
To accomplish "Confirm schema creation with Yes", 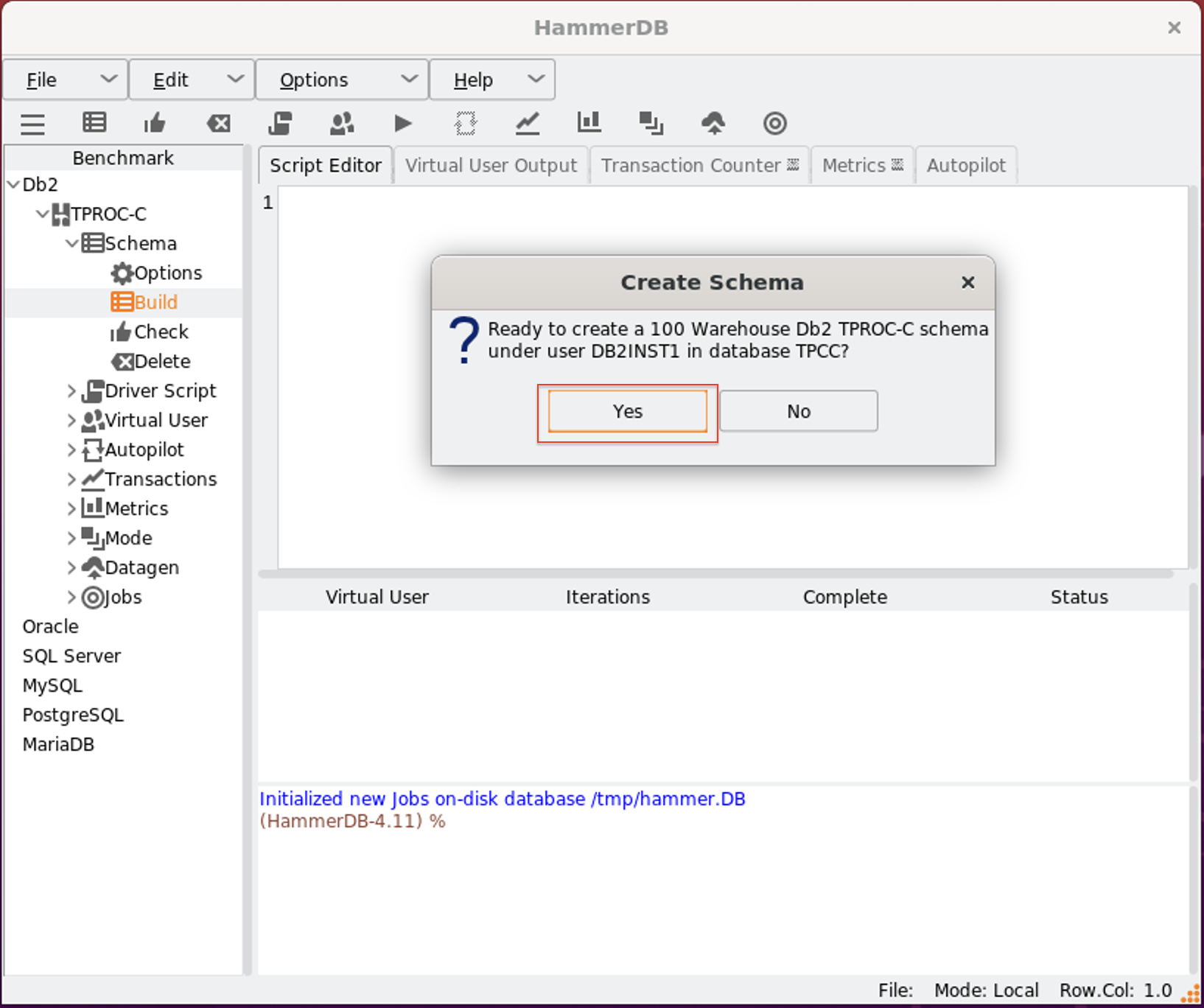I will tap(628, 411).
